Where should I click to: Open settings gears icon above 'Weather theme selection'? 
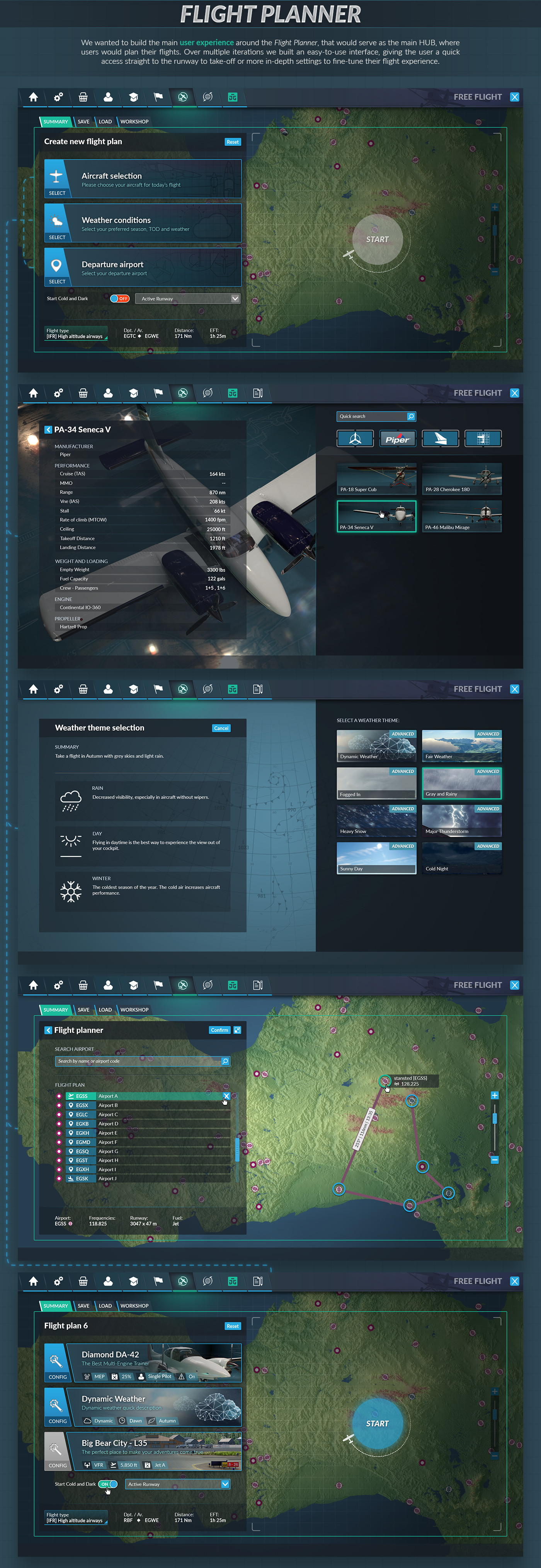58,689
